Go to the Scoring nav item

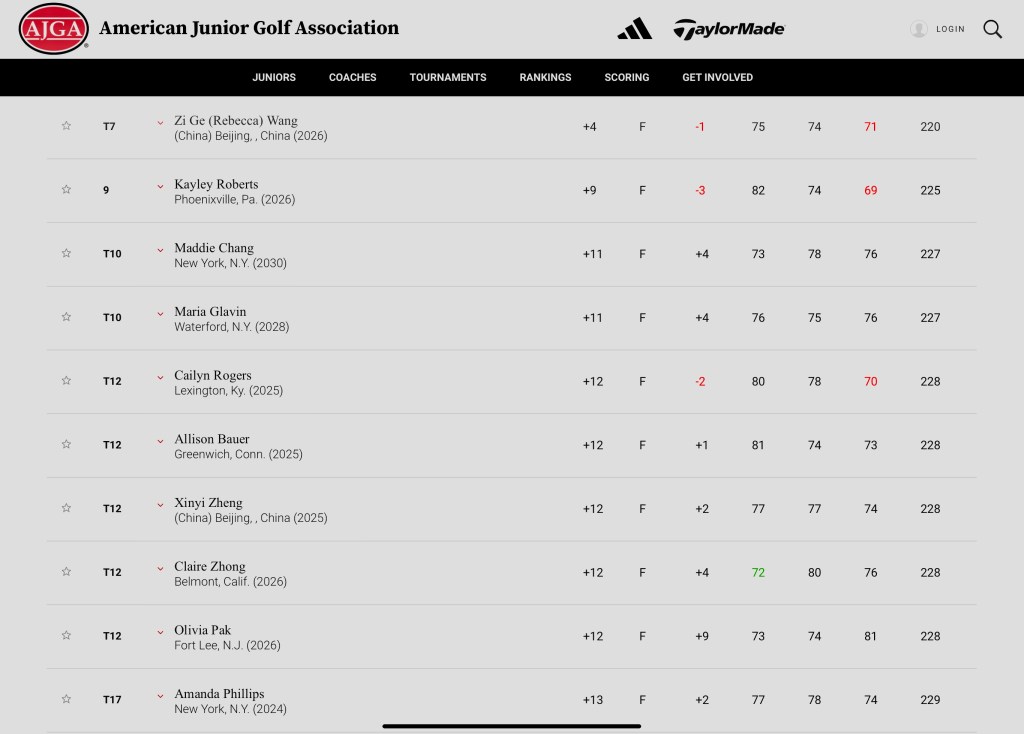coord(627,77)
